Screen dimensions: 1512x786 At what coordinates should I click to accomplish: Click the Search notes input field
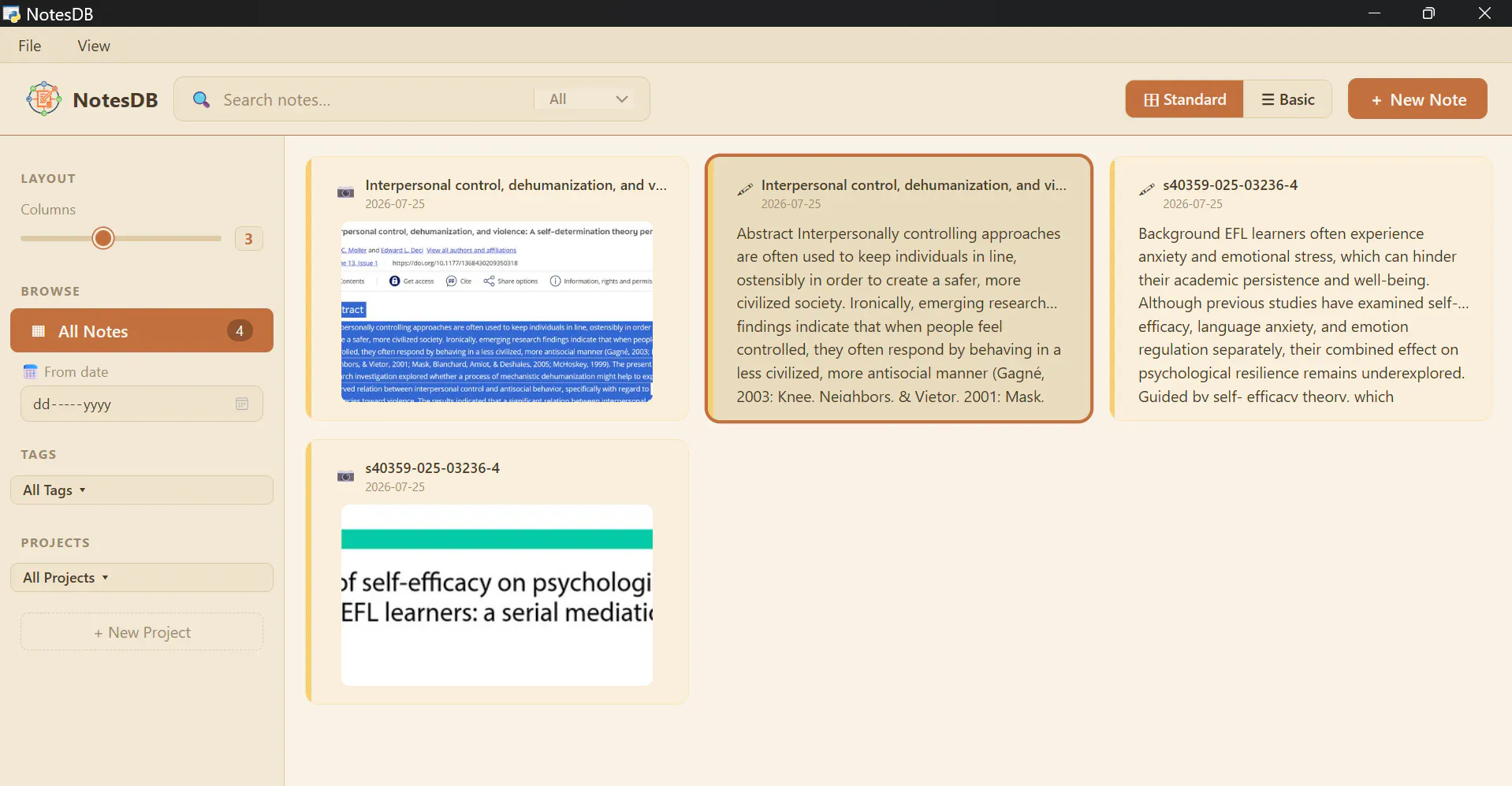point(374,99)
